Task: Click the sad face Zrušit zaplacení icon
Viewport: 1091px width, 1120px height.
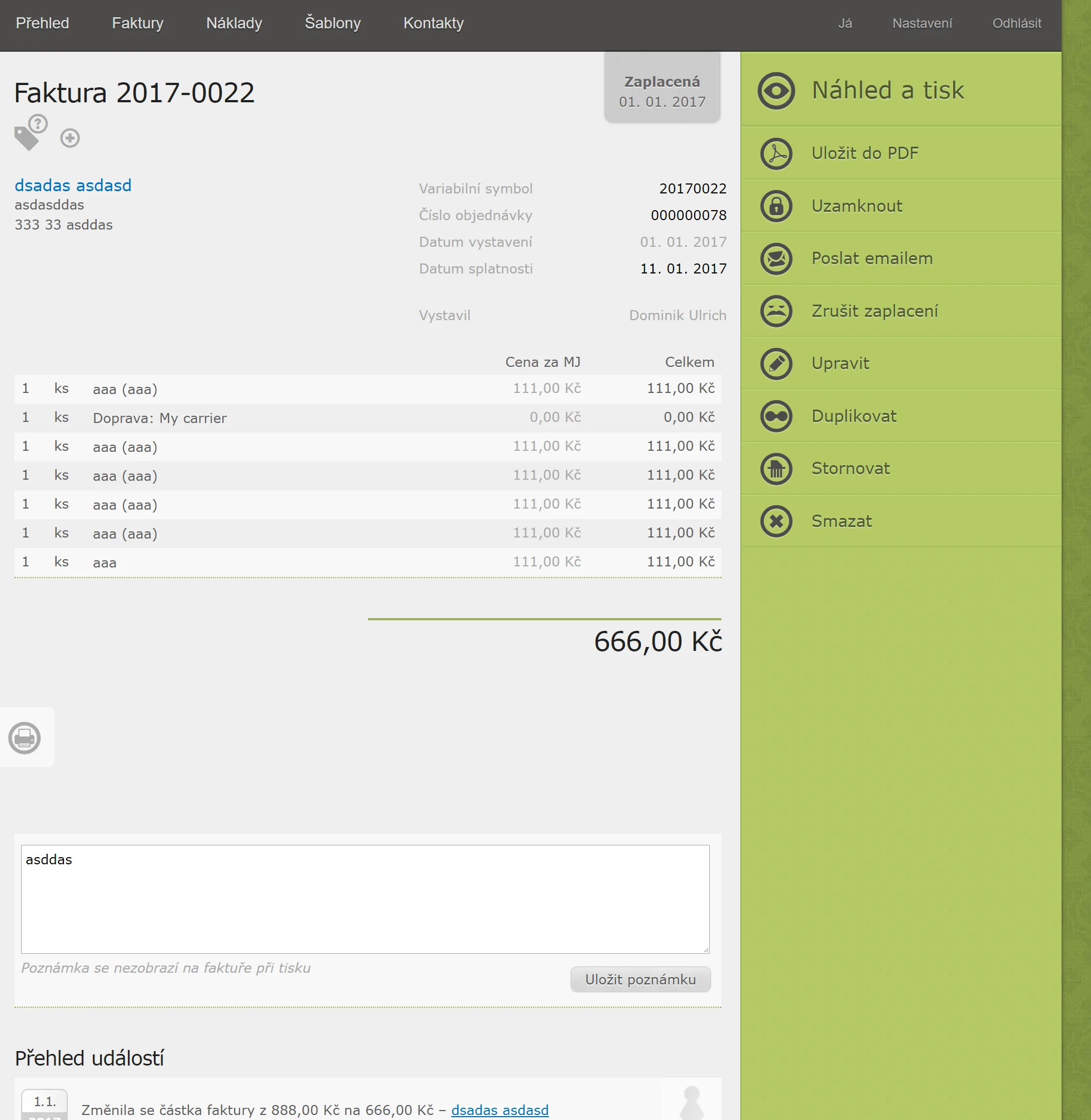Action: (776, 311)
